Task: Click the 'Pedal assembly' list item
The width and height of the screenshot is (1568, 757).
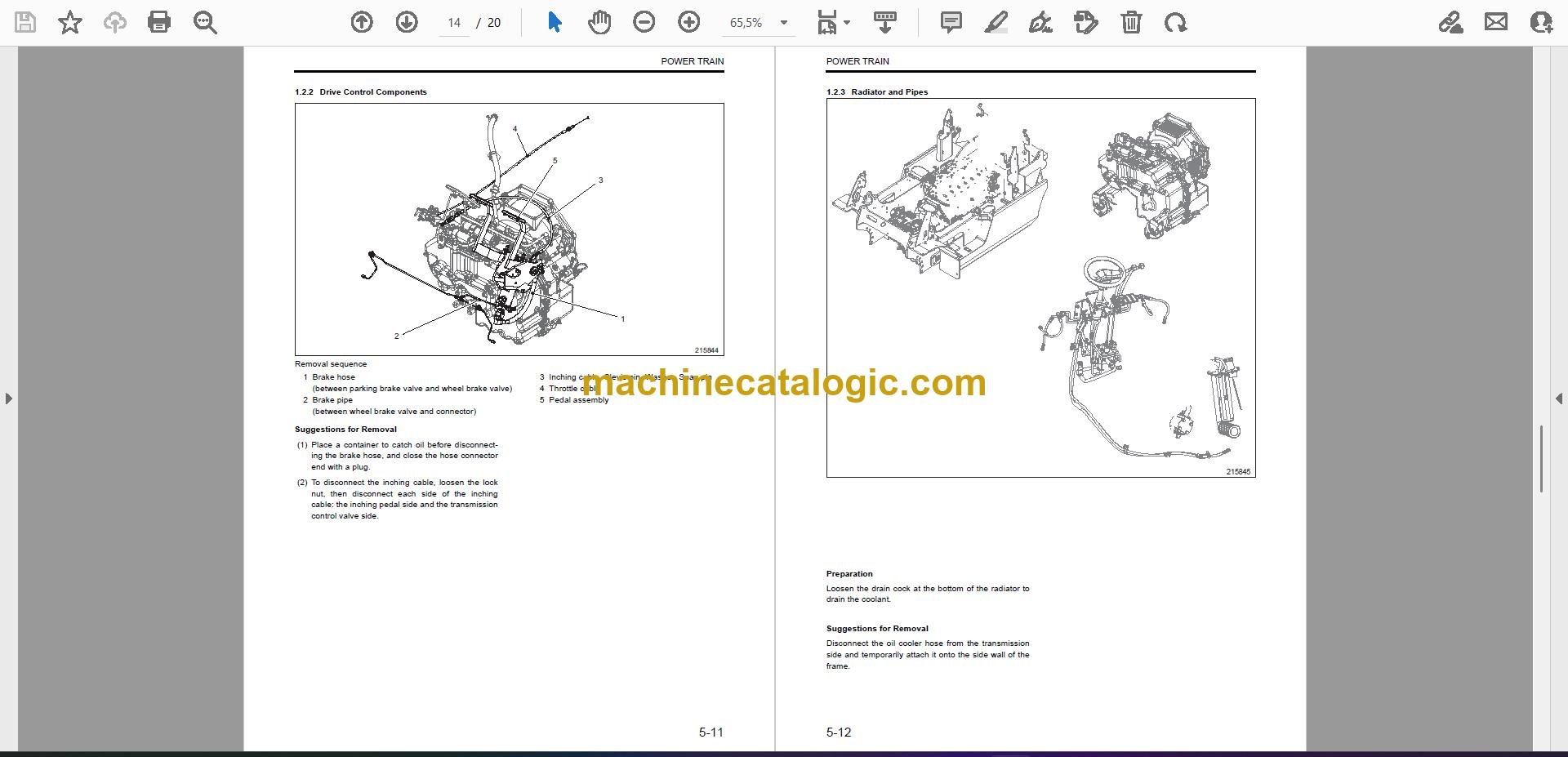Action: (x=579, y=400)
